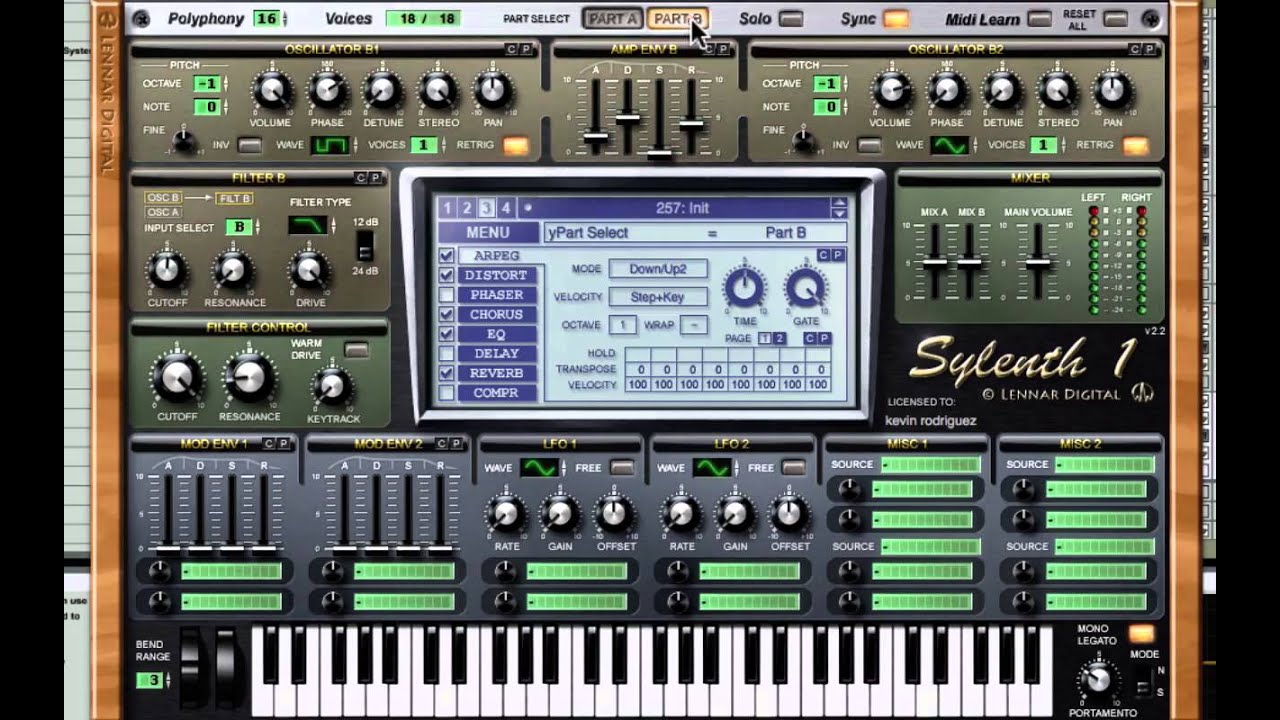The width and height of the screenshot is (1280, 720).
Task: Click the Oscillator B1 Phase knob
Action: coord(327,92)
